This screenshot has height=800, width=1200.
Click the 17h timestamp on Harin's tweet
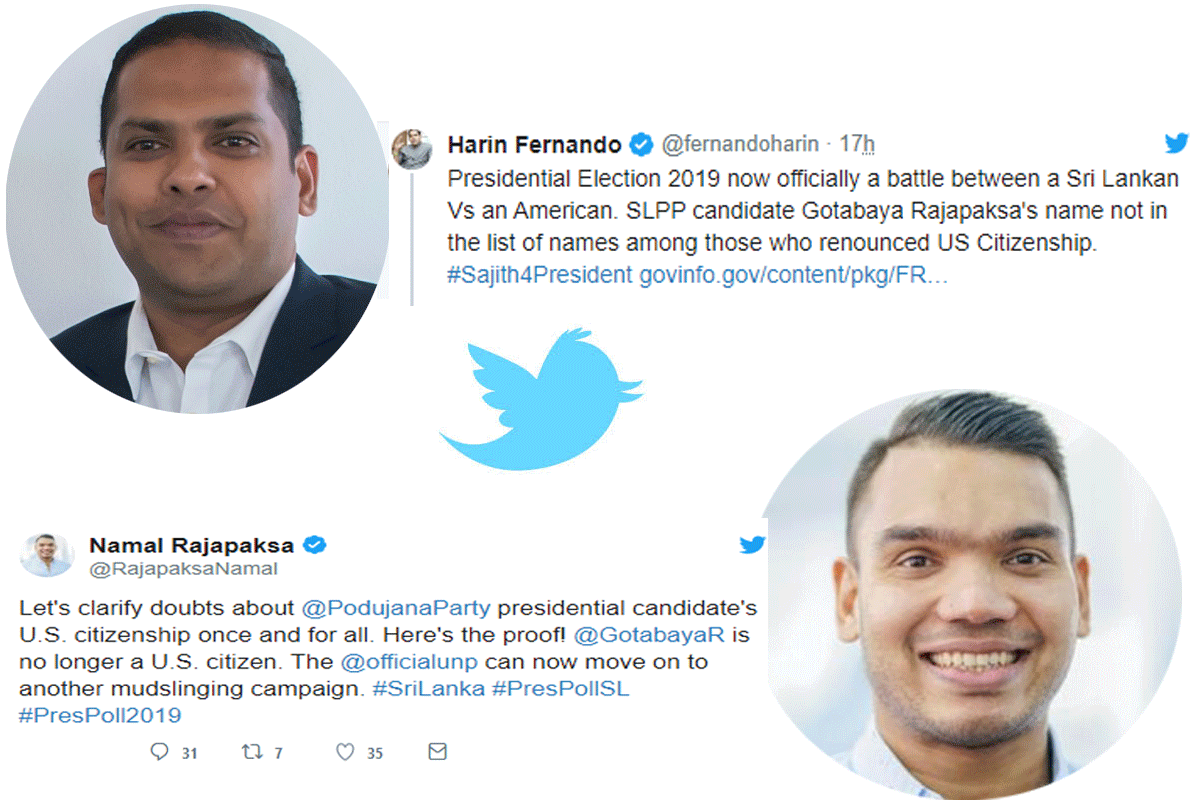click(x=857, y=145)
